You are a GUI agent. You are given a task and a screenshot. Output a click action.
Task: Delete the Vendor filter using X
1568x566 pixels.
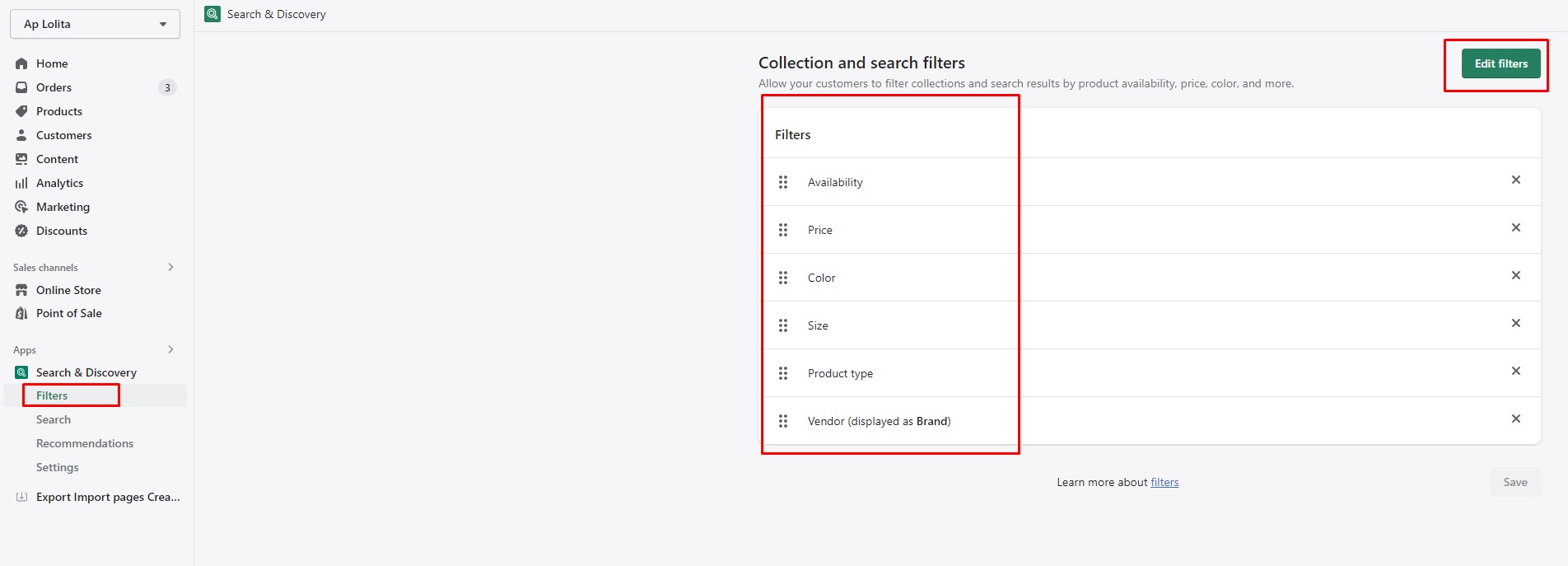pyautogui.click(x=1515, y=419)
